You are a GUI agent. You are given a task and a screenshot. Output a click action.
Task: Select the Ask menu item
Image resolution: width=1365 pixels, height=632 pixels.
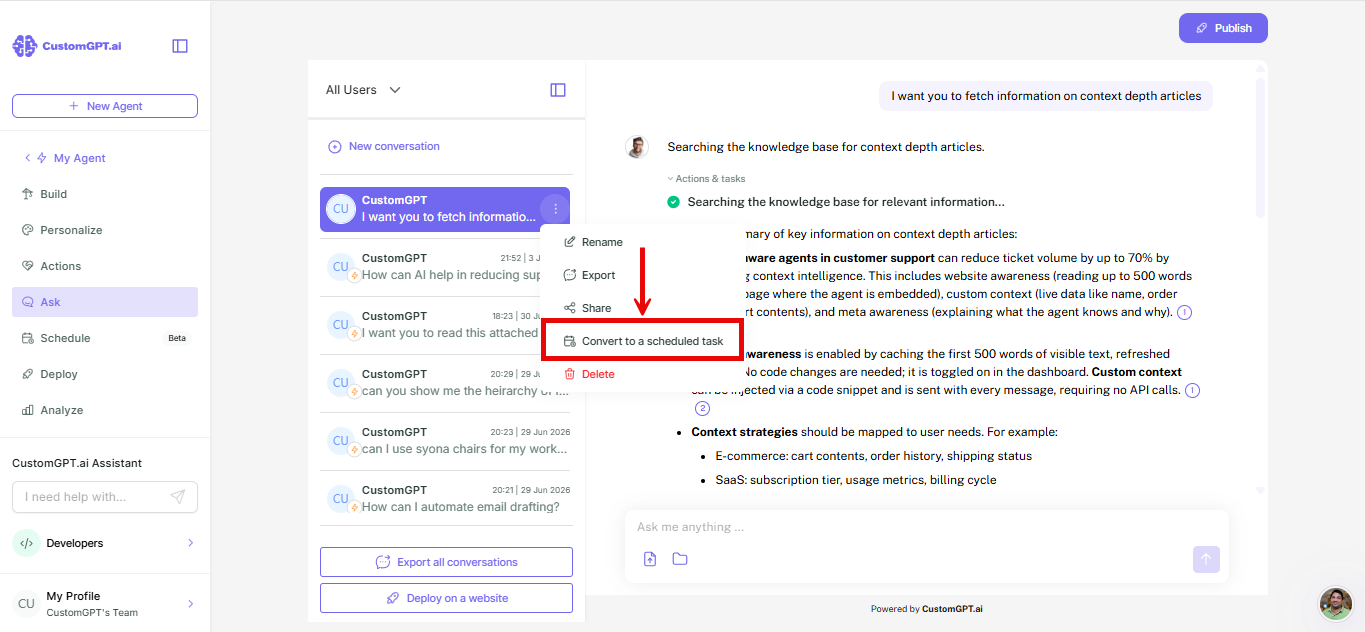[105, 302]
